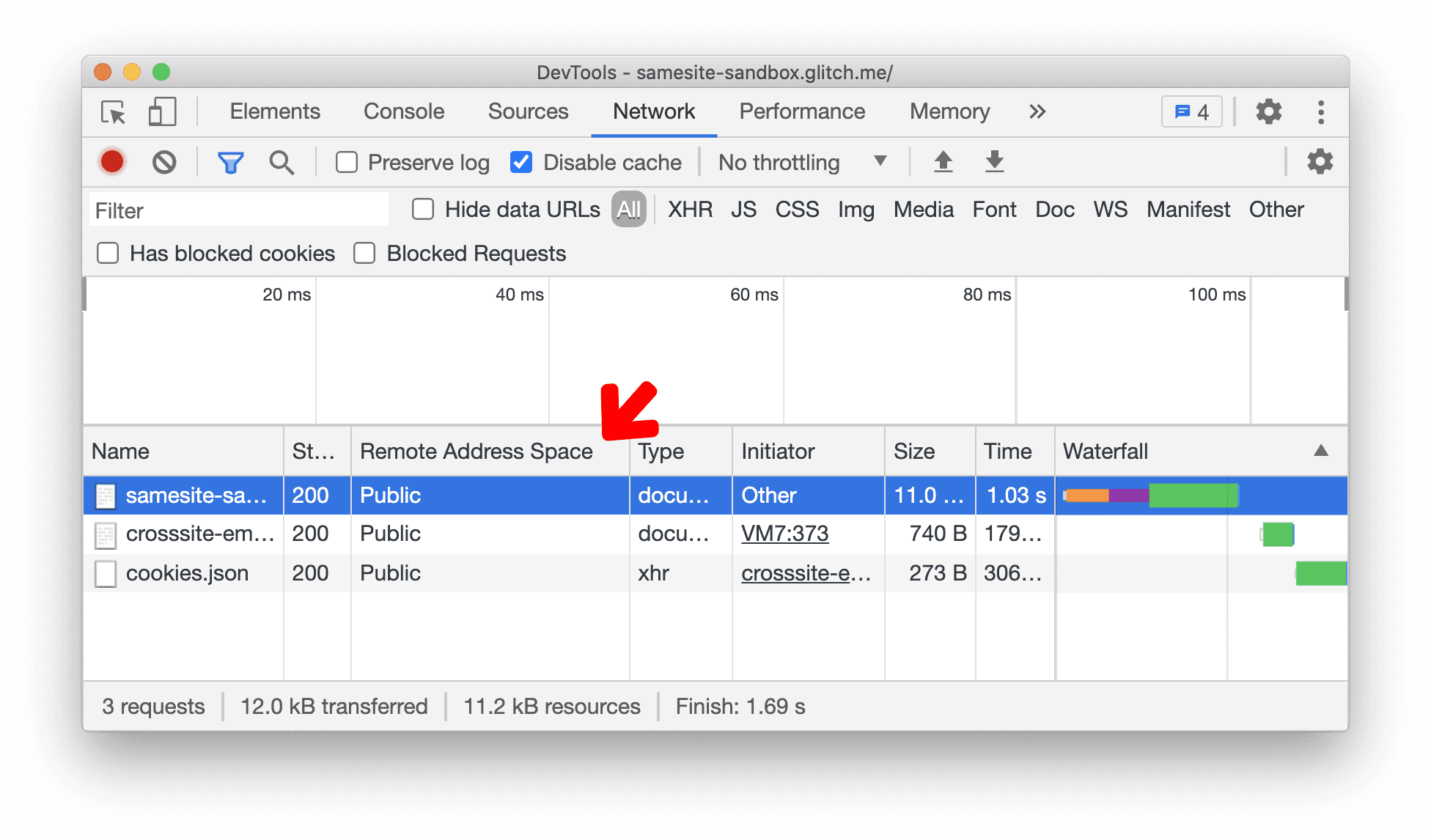Click the more options (three dots) icon
Screen dimensions: 1431x840
click(1320, 112)
